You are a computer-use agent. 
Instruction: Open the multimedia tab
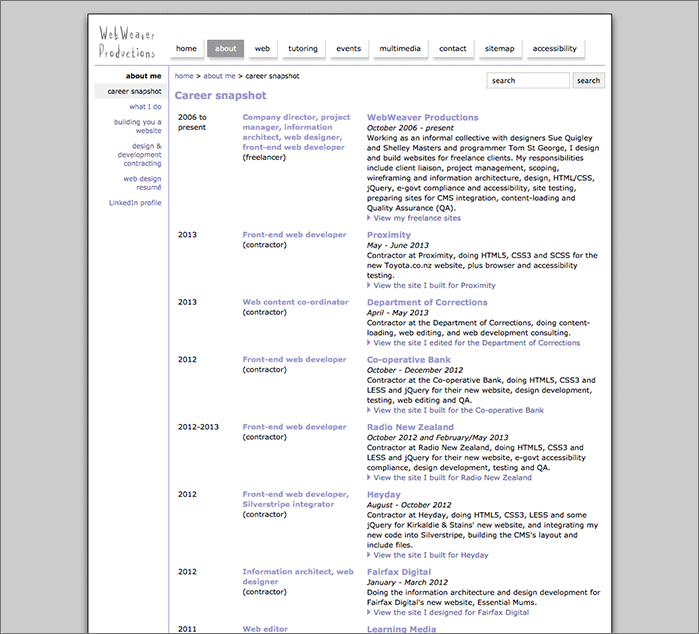[400, 49]
